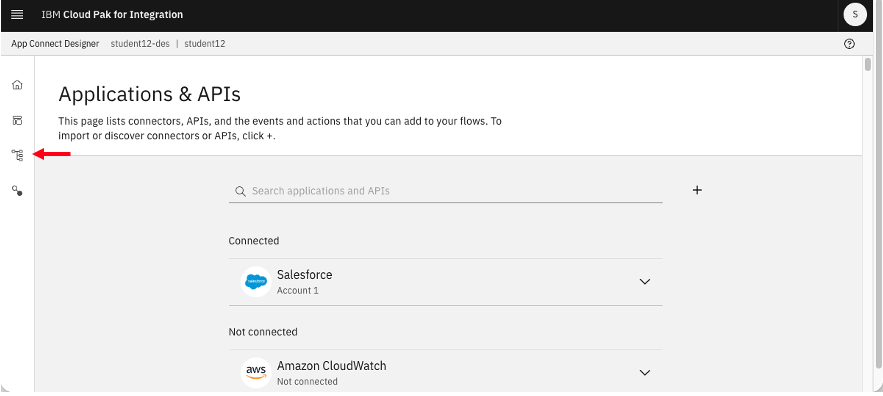Click the App Connect Designer breadcrumb
Screen dimensions: 883x396
55,43
